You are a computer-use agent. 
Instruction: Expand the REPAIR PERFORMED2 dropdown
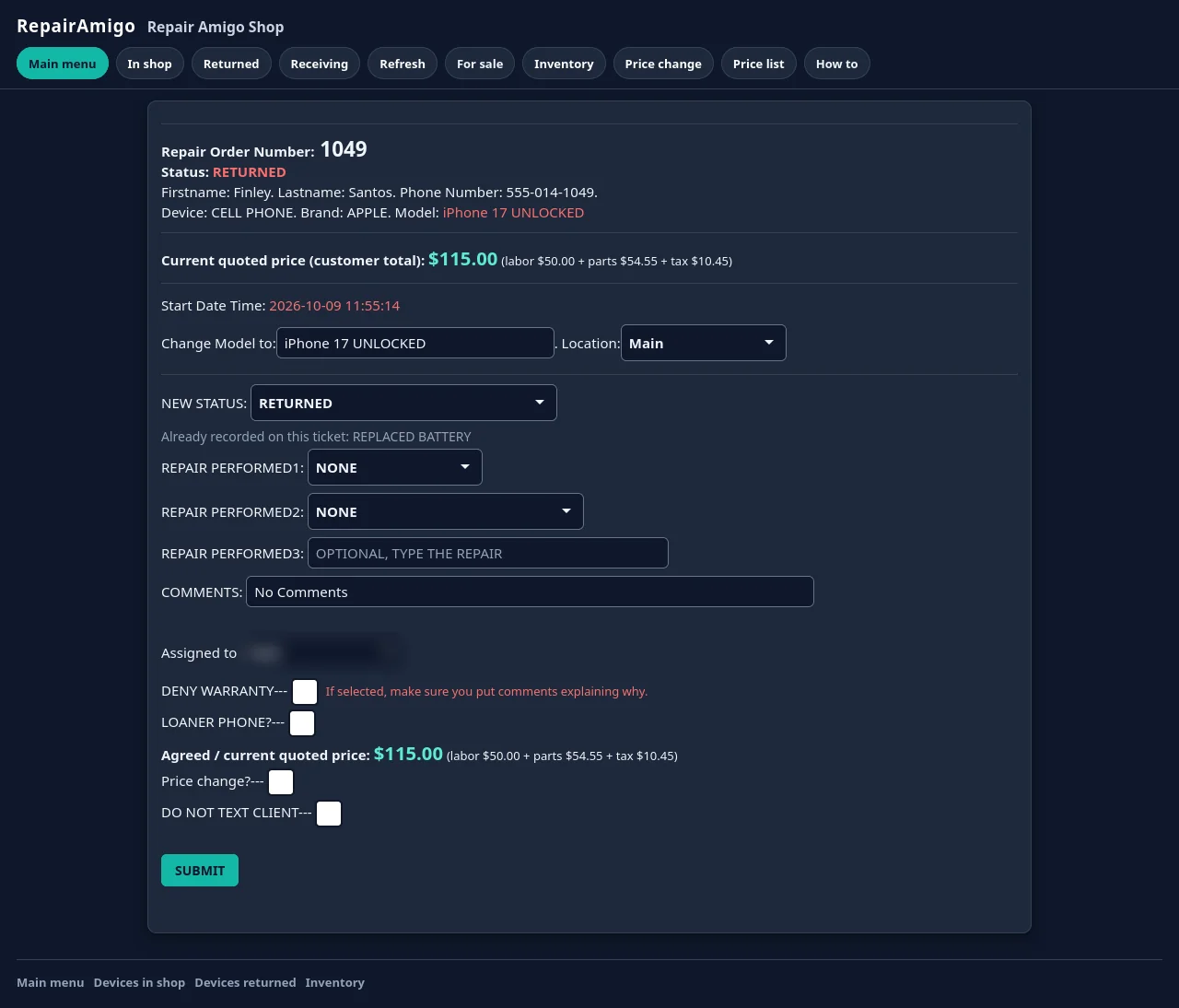445,511
